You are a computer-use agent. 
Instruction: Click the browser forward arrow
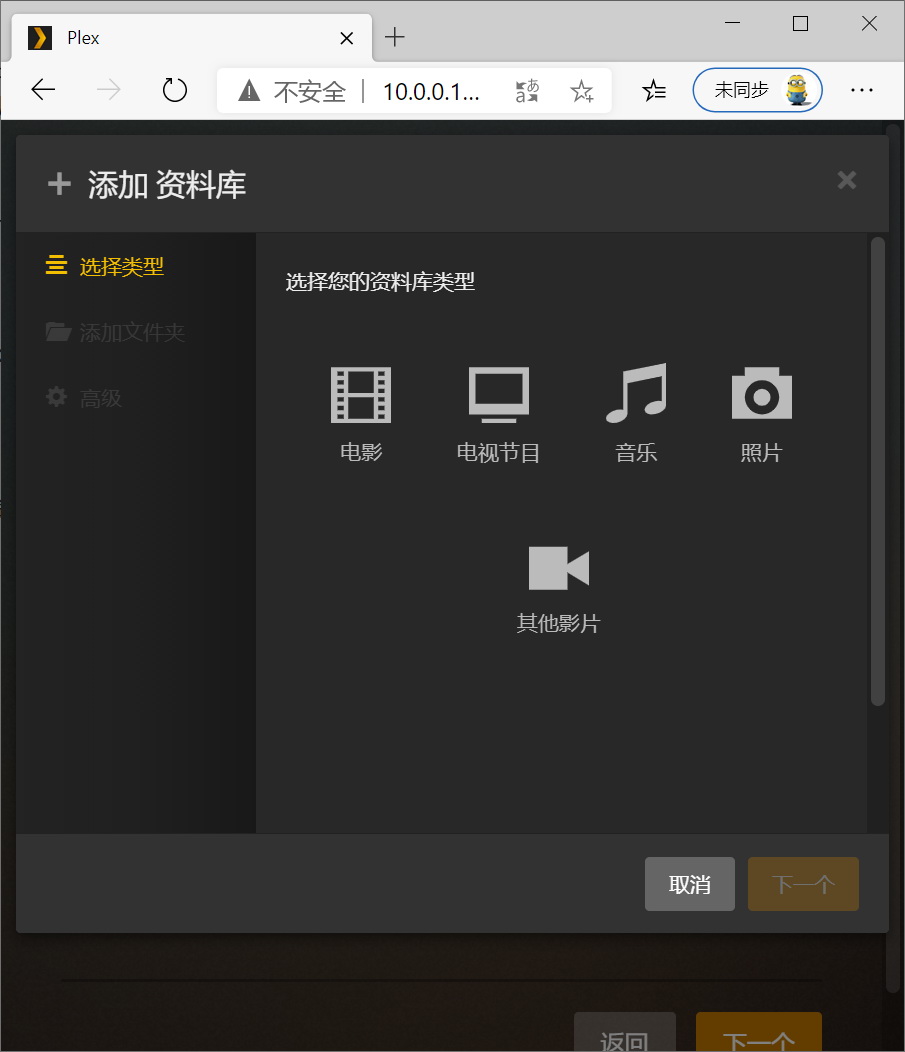click(x=109, y=90)
